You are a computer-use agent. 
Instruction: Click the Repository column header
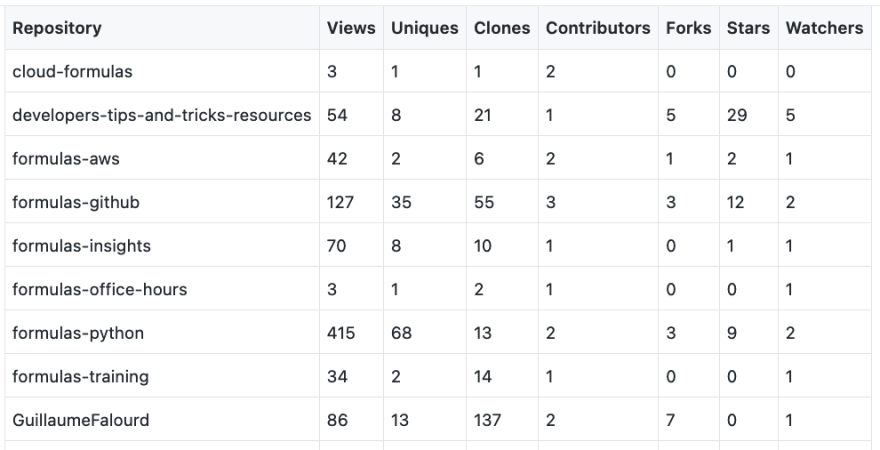[x=57, y=28]
